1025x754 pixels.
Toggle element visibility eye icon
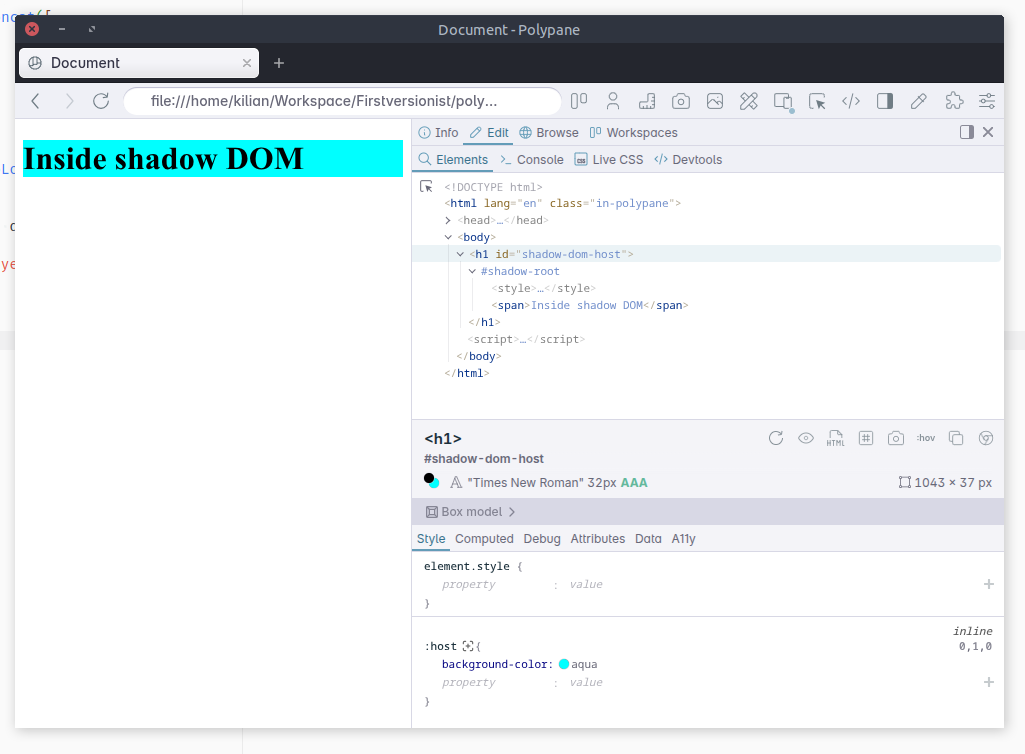click(806, 438)
